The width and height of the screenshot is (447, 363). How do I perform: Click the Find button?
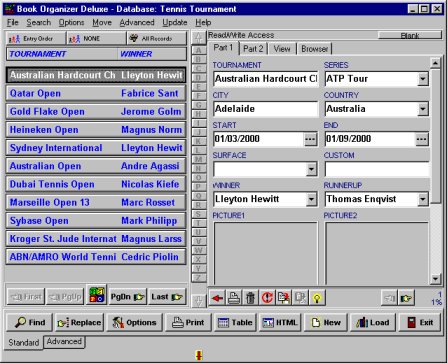tap(30, 322)
